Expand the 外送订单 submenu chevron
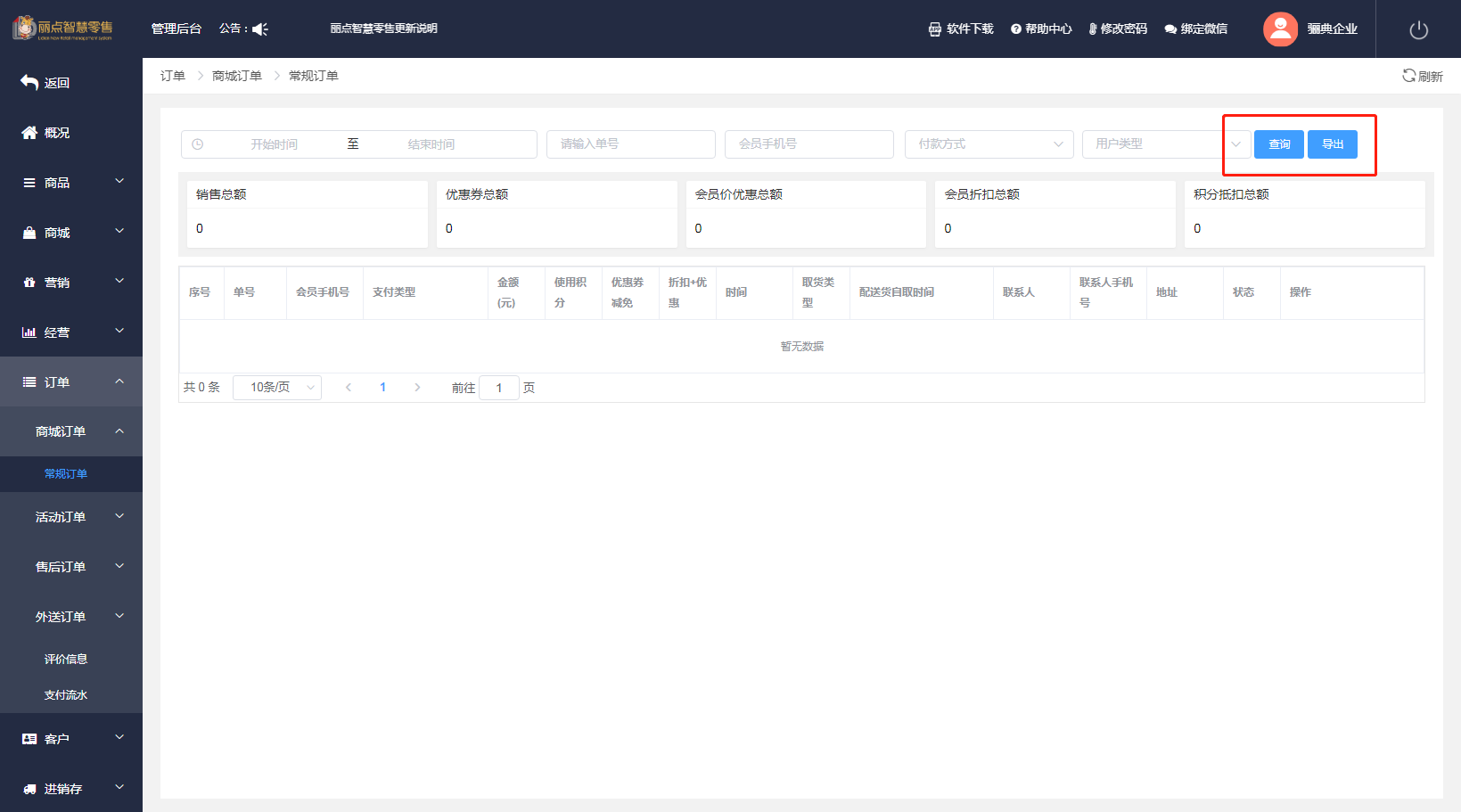Viewport: 1461px width, 812px height. 119,616
